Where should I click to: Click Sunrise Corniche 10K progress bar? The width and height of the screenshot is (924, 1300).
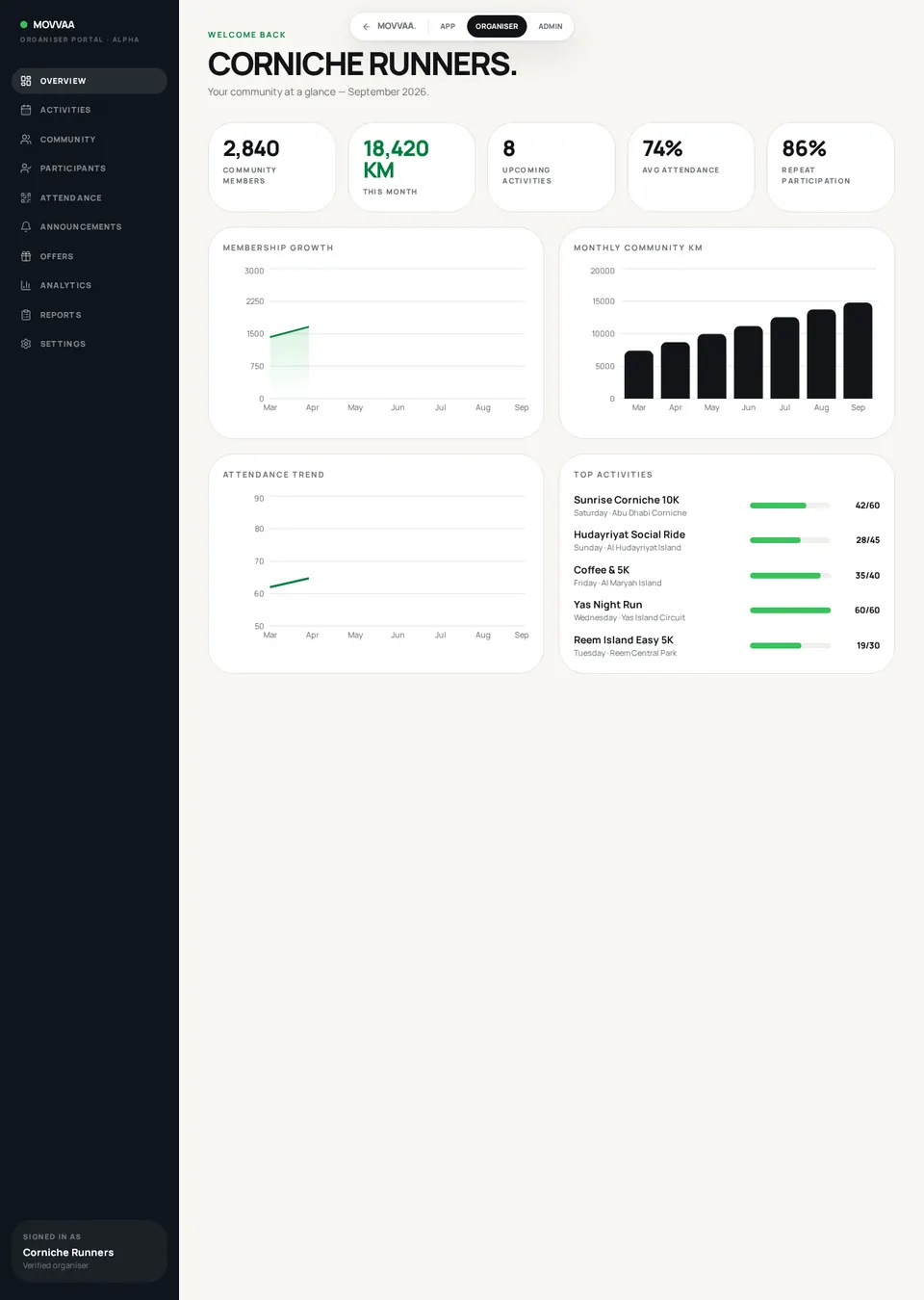click(x=790, y=506)
